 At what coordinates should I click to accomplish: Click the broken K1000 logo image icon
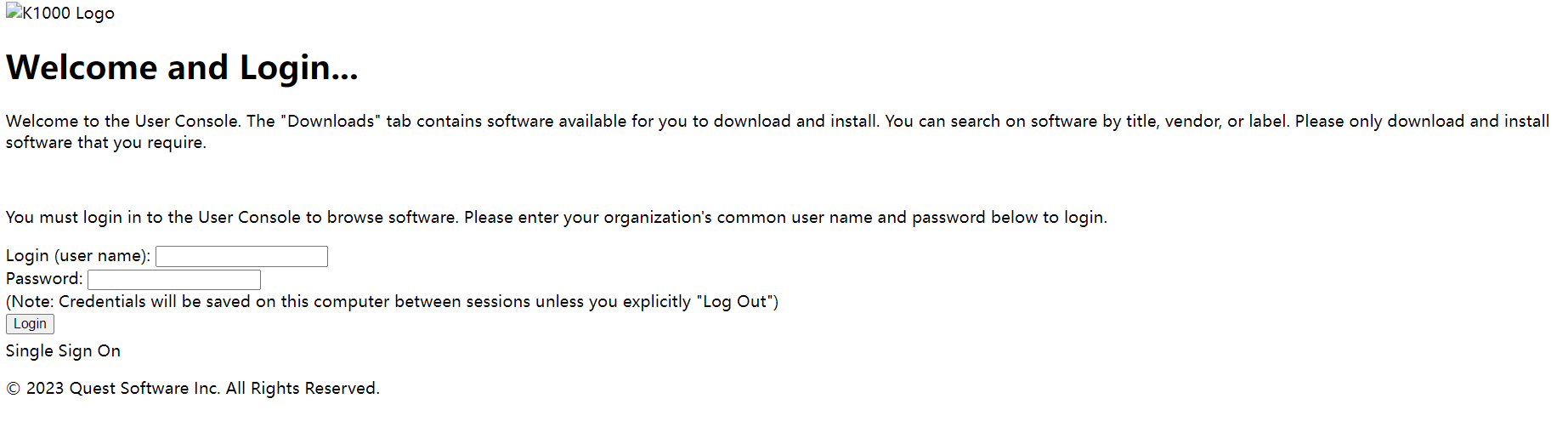point(14,13)
